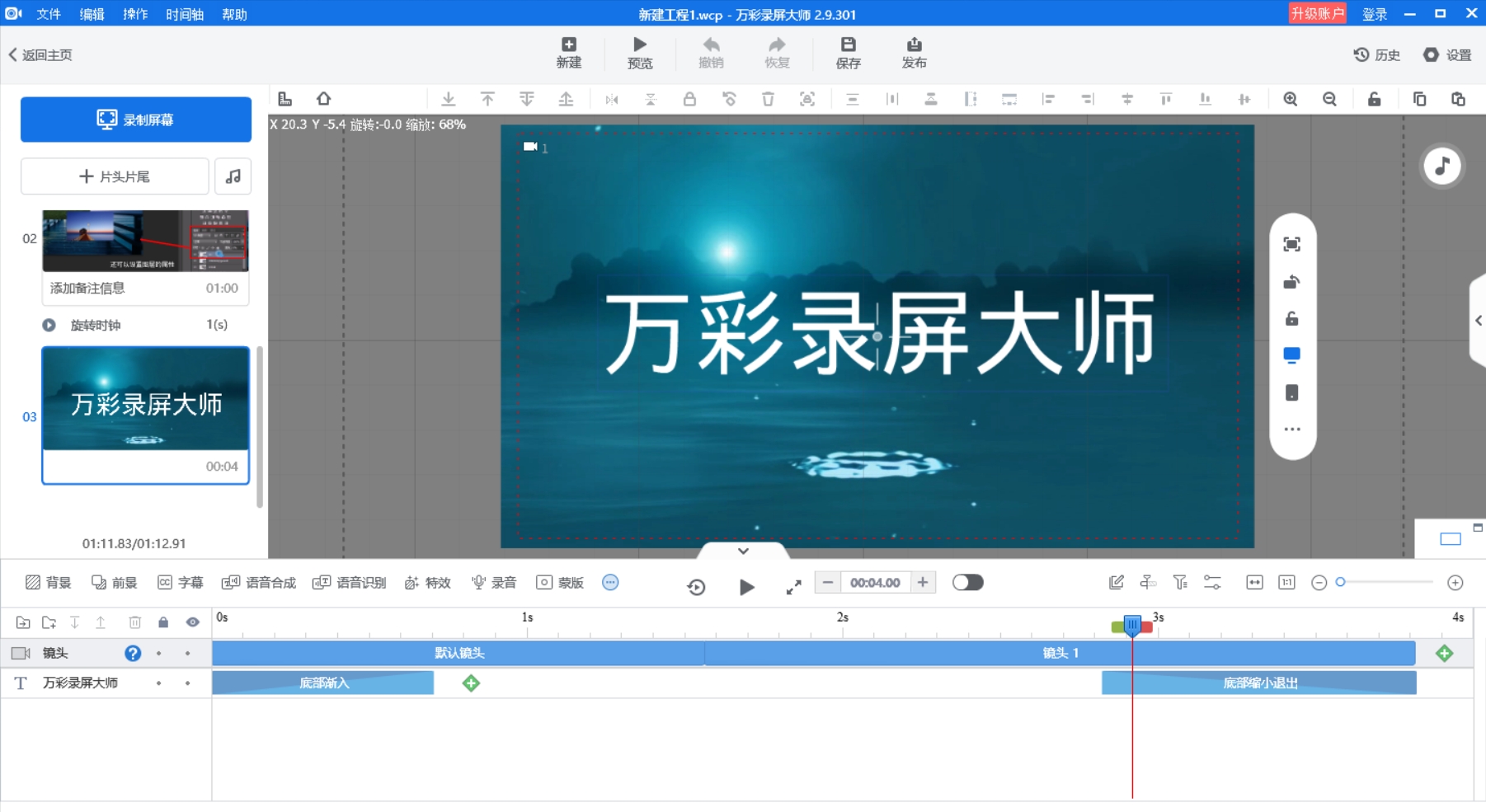Click the 撤销 undo icon

pyautogui.click(x=711, y=53)
